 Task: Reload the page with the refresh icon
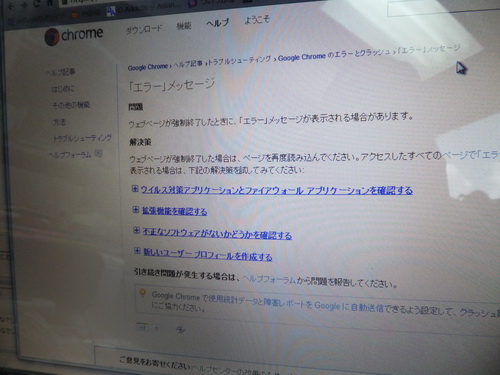click(x=37, y=4)
